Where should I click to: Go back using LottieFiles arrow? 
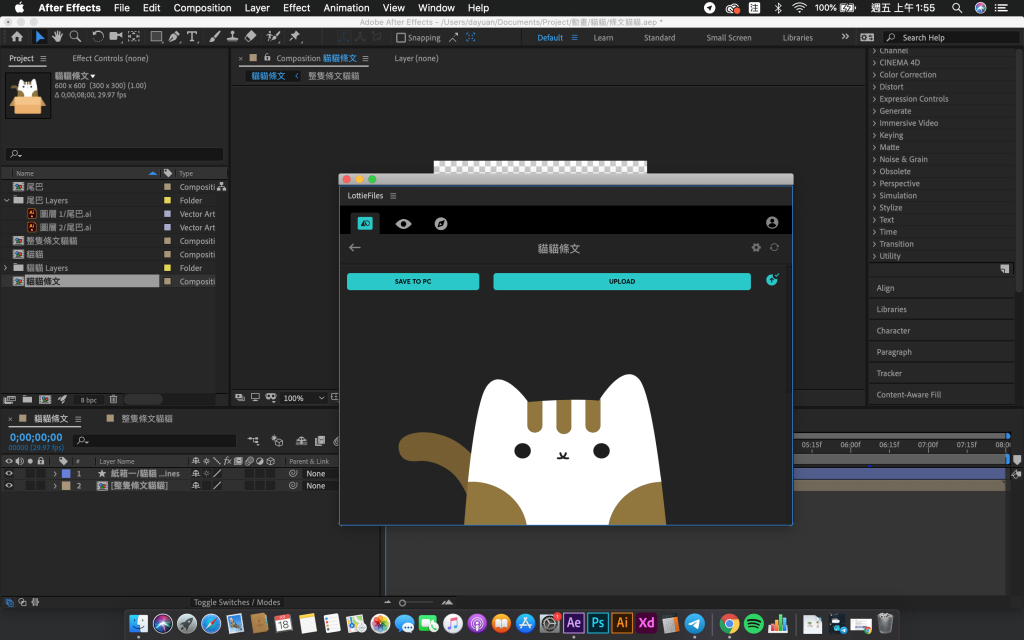pyautogui.click(x=355, y=247)
